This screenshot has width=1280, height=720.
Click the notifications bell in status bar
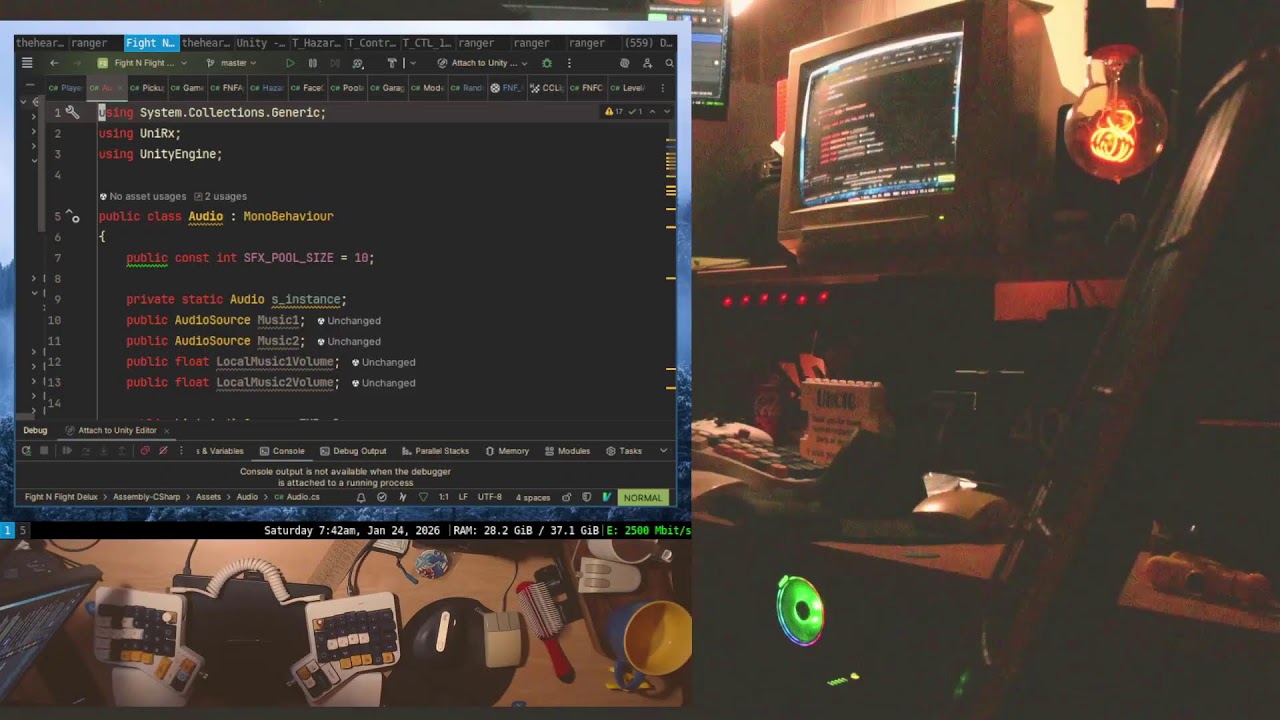click(361, 497)
